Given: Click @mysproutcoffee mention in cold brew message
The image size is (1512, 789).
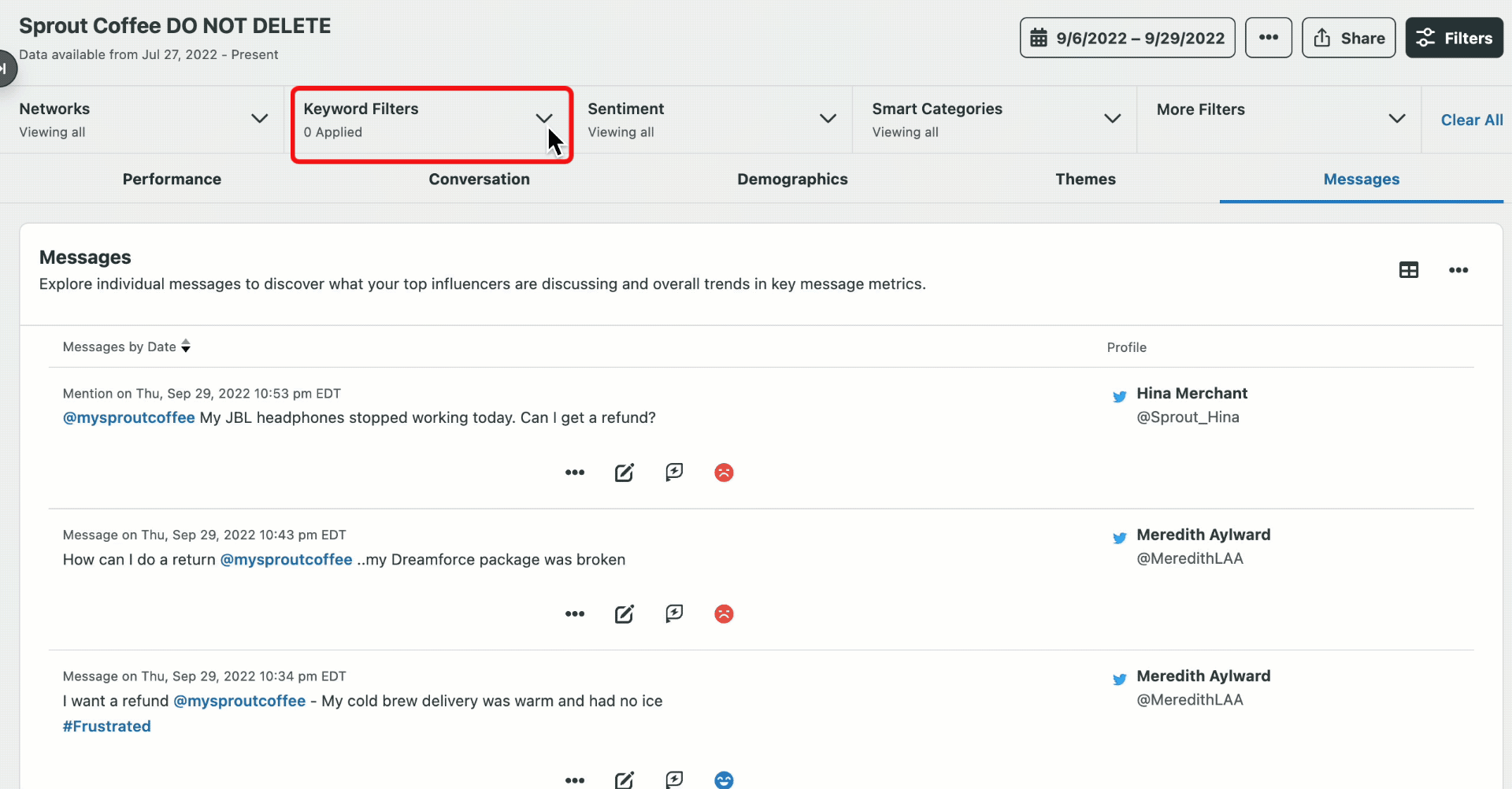Looking at the screenshot, I should (239, 701).
